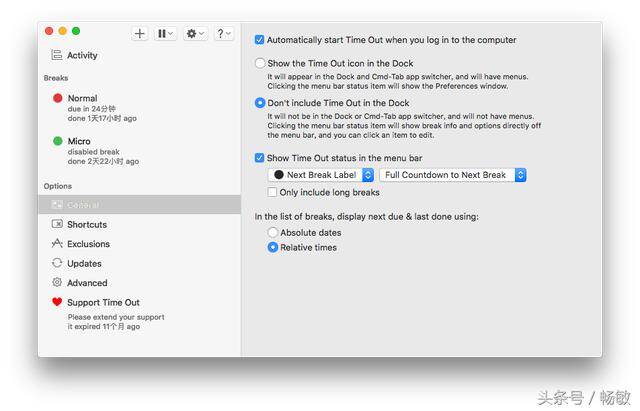Click the Shortcuts keyboard icon
640x411 pixels.
point(57,224)
